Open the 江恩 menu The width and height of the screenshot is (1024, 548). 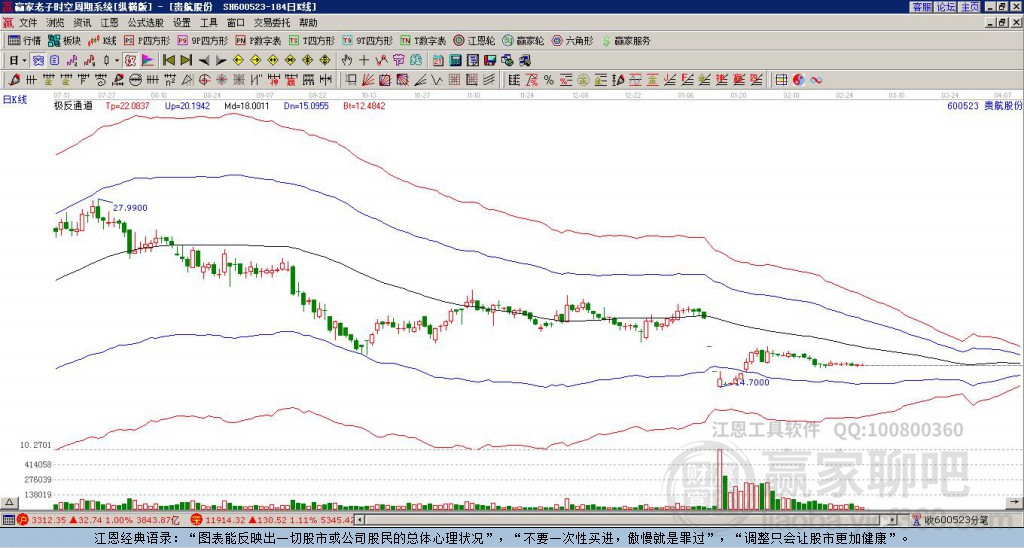(109, 22)
